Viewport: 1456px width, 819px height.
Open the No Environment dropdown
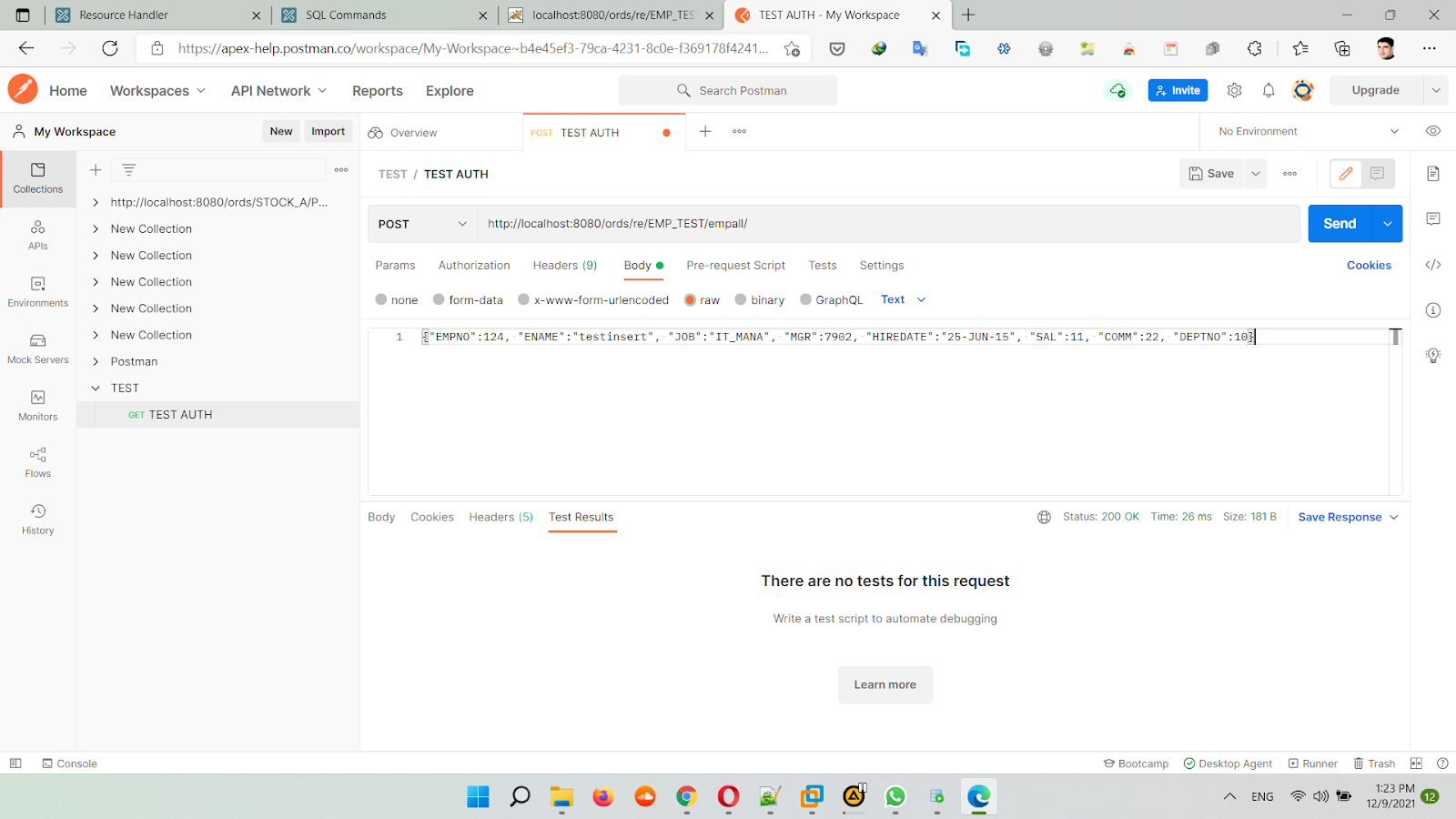1307,131
